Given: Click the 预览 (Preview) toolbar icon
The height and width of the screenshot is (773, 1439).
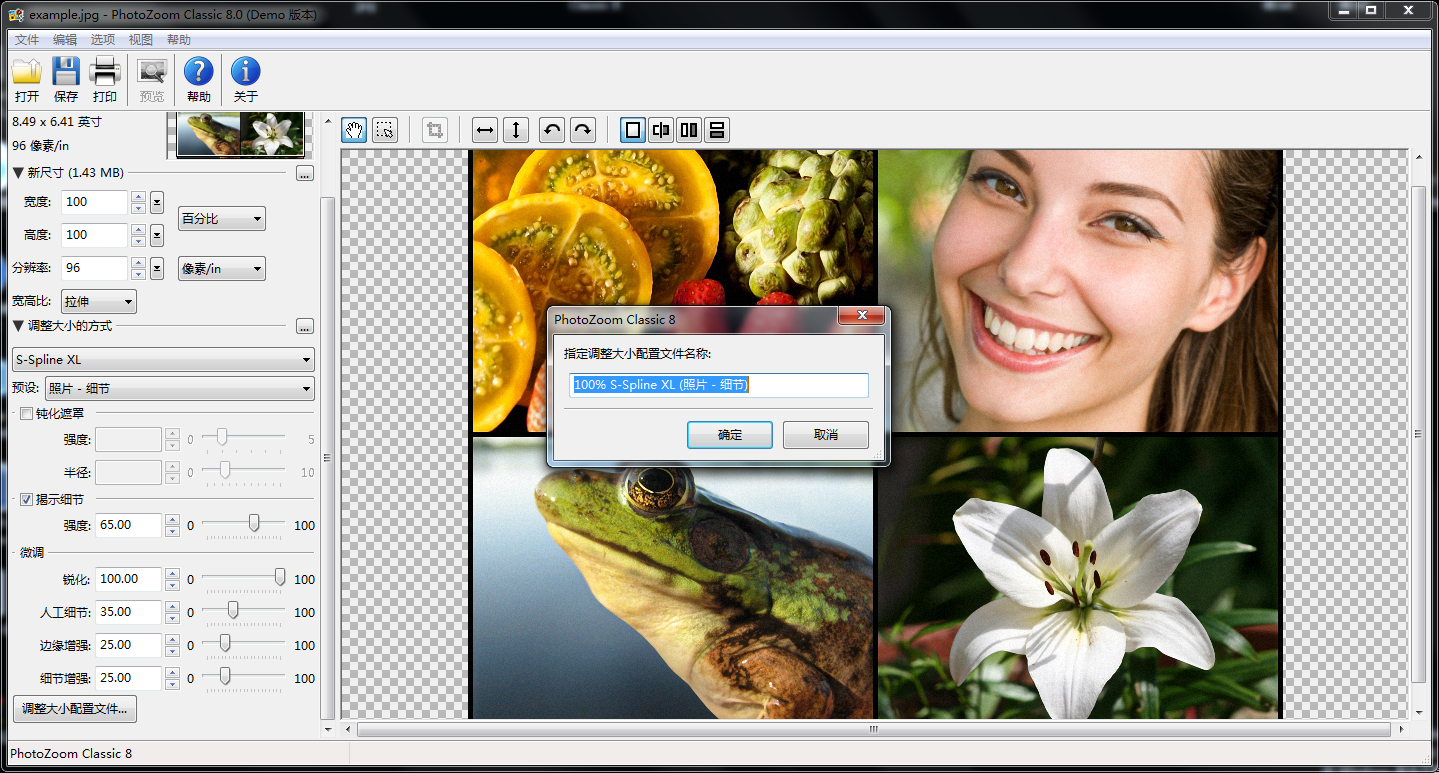Looking at the screenshot, I should 152,72.
